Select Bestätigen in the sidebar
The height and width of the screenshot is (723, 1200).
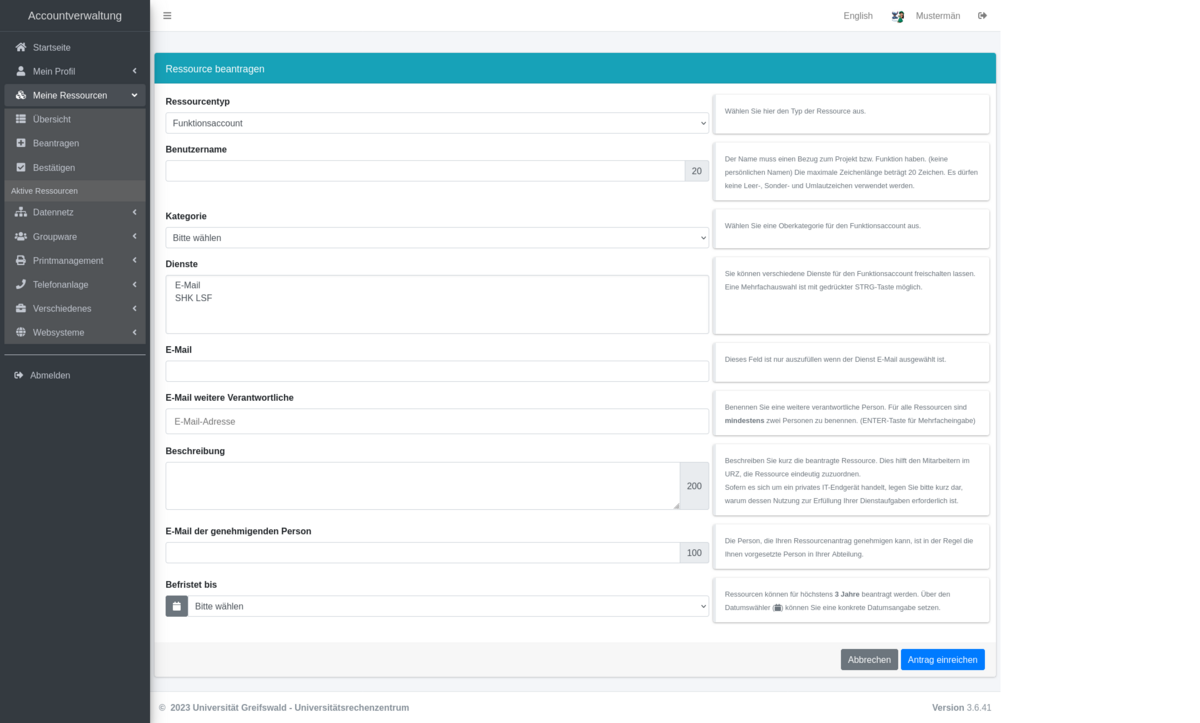pyautogui.click(x=54, y=167)
